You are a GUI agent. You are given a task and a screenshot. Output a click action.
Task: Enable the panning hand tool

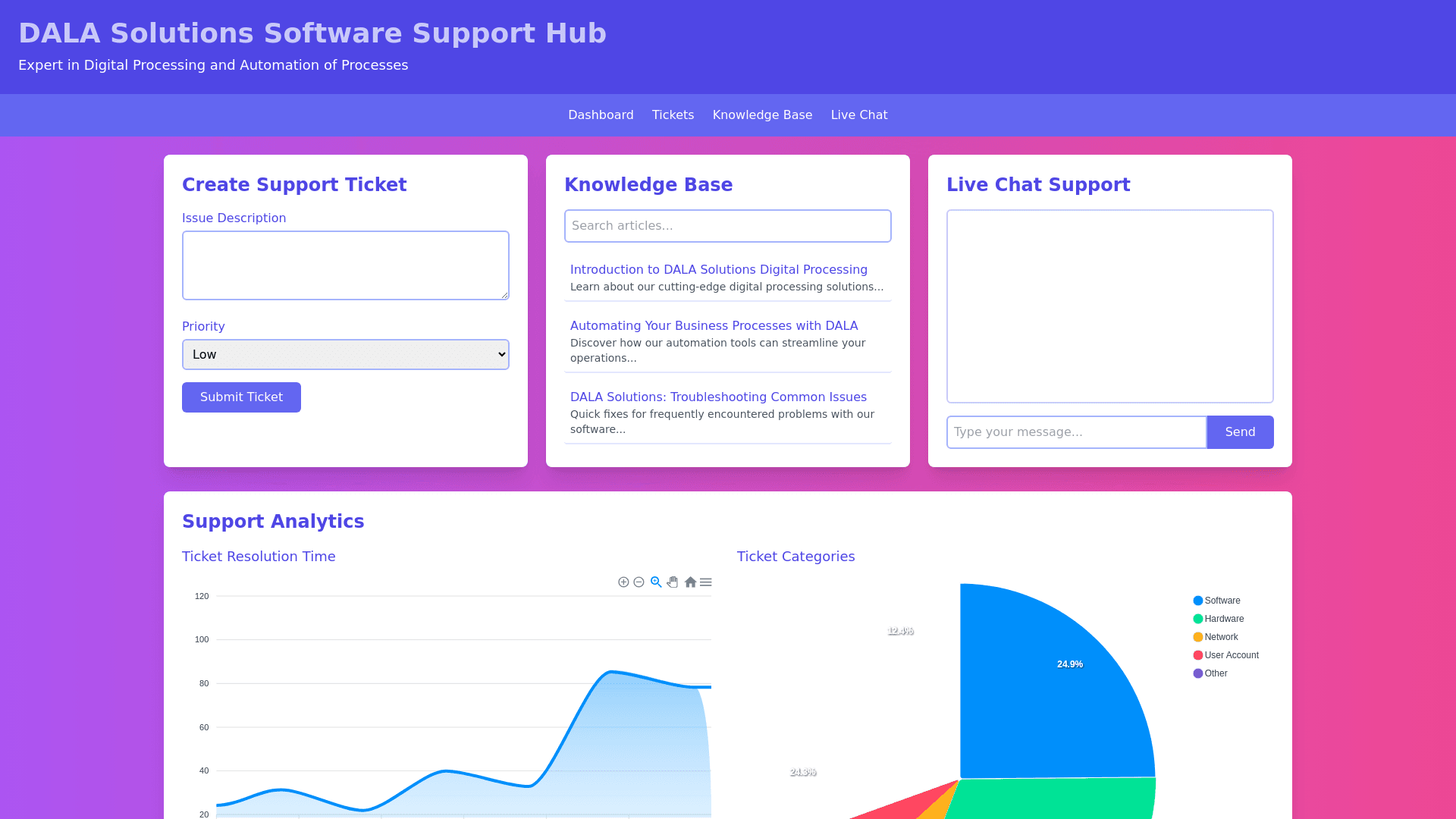(x=673, y=582)
